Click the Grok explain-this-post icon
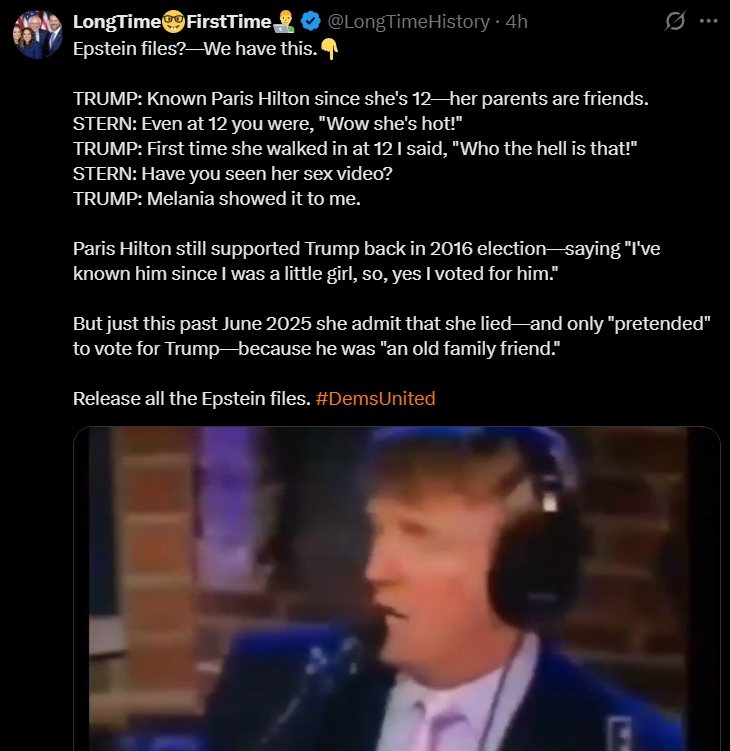Screen dimensions: 730x751 click(675, 21)
